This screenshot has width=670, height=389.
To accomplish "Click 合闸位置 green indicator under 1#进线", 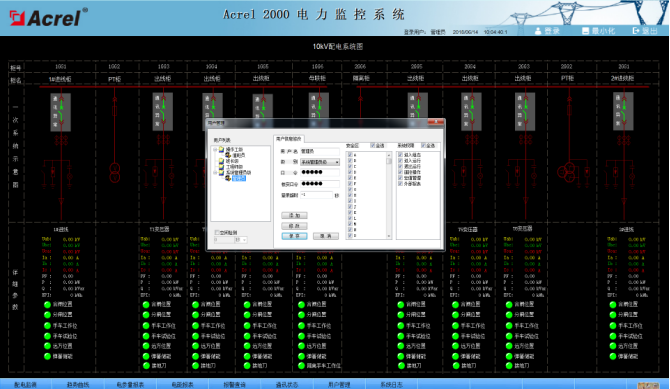I will click(x=47, y=304).
